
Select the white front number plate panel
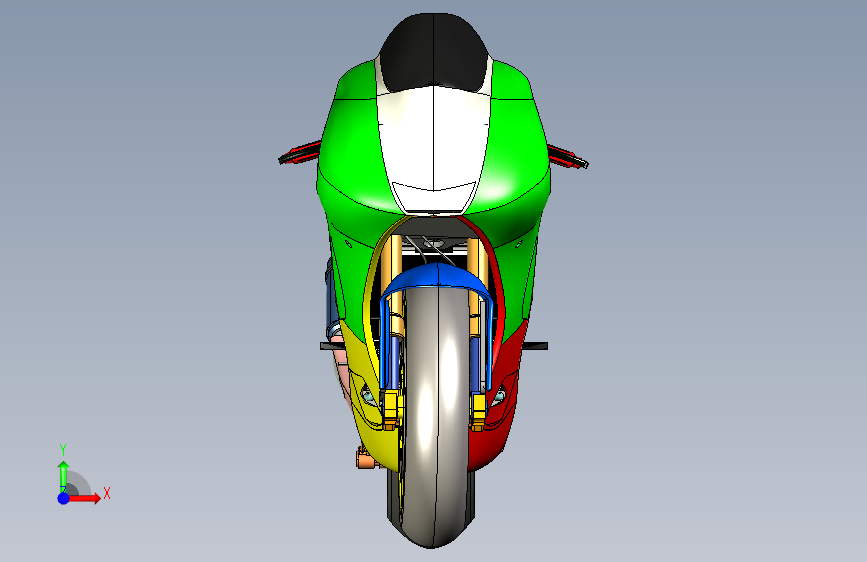coord(434,149)
